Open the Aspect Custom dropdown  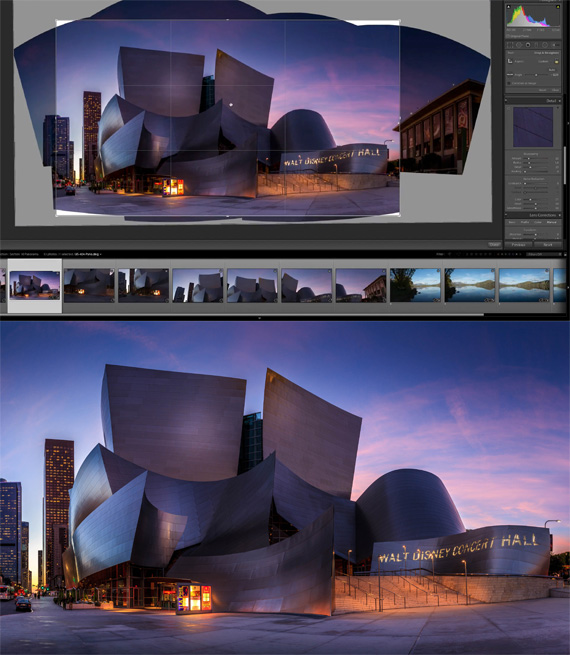[543, 61]
